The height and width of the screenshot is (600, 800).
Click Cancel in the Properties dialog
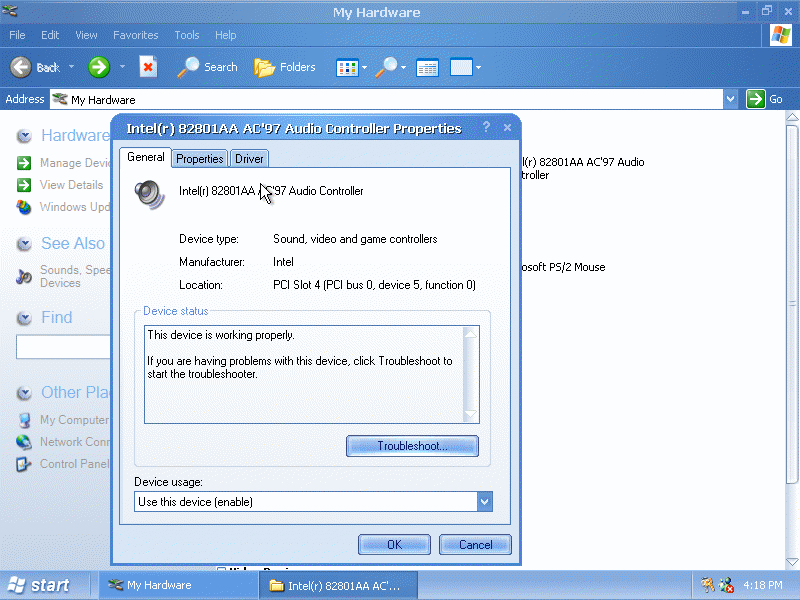(x=476, y=545)
